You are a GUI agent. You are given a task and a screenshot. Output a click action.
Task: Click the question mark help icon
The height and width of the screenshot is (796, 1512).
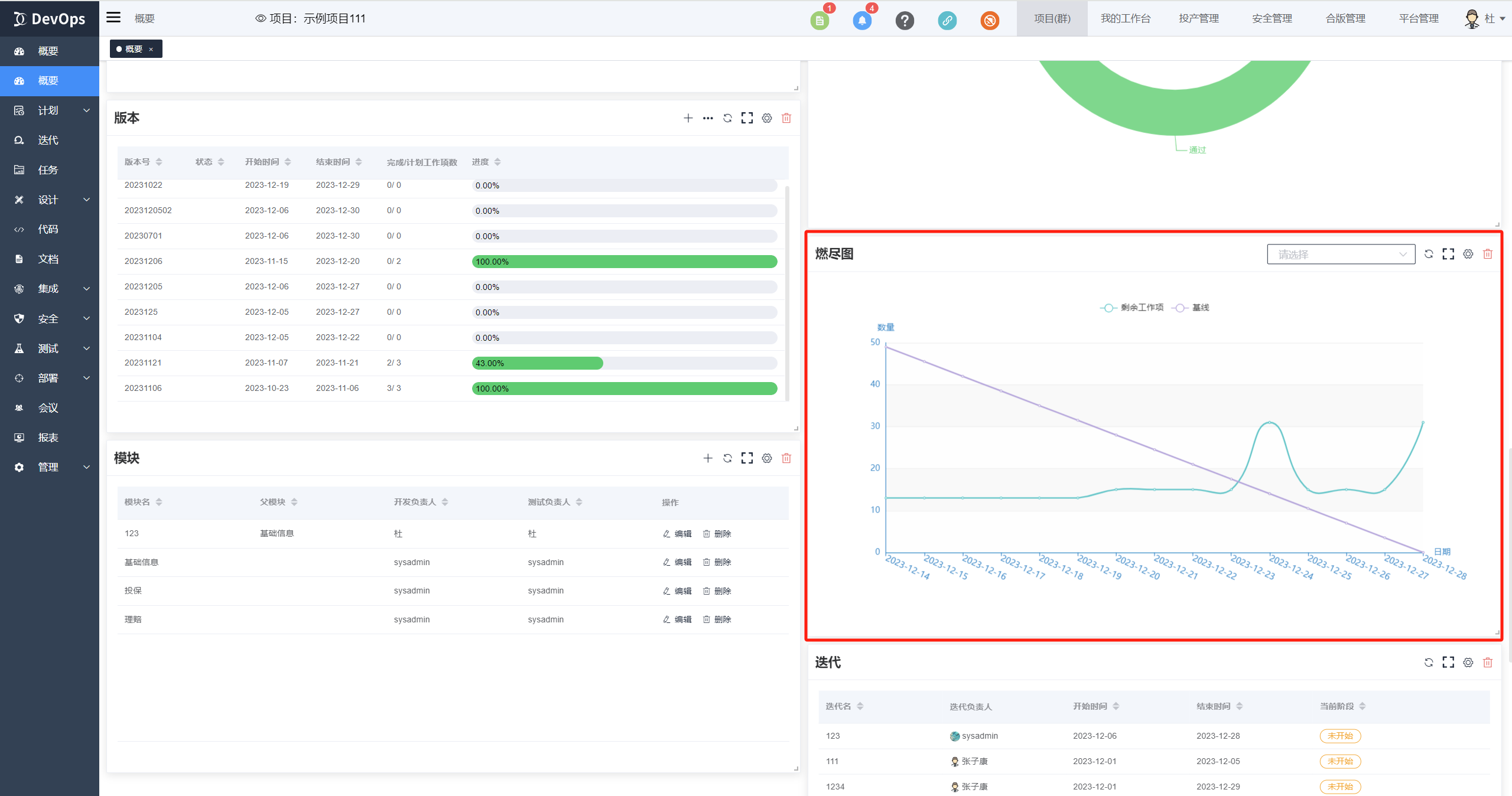tap(904, 21)
